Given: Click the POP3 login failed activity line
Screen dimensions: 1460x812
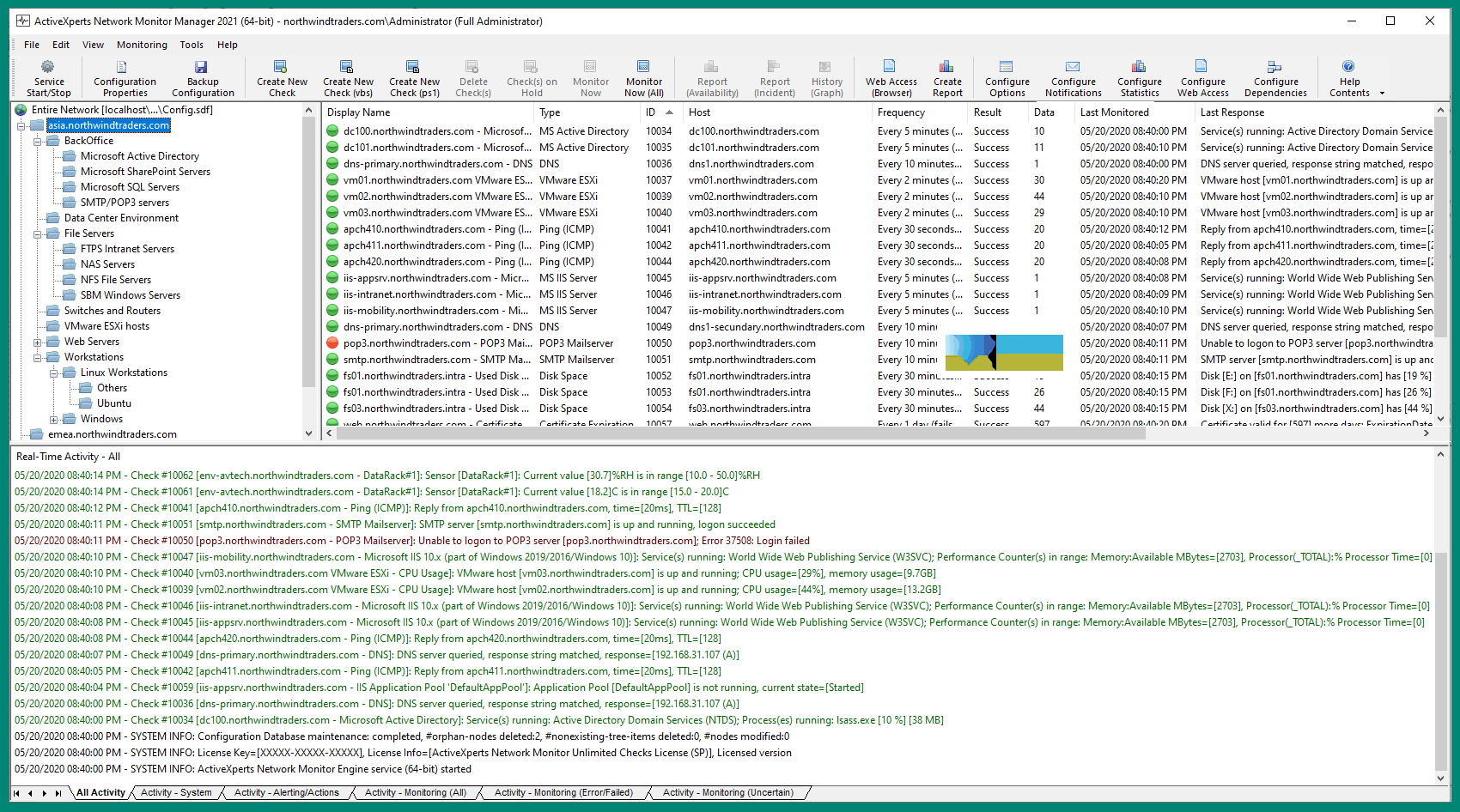Looking at the screenshot, I should [x=412, y=541].
